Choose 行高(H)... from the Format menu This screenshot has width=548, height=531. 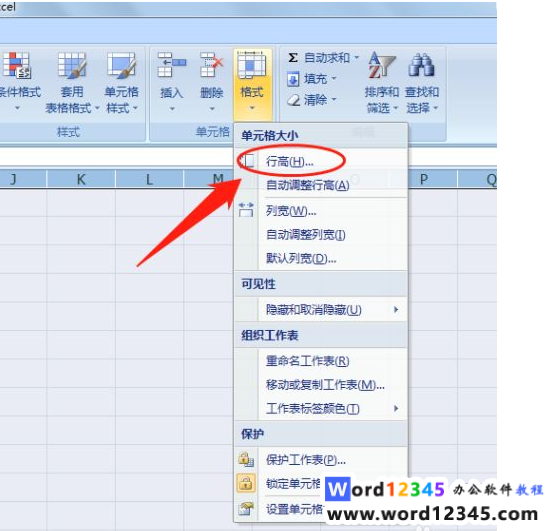(320, 162)
